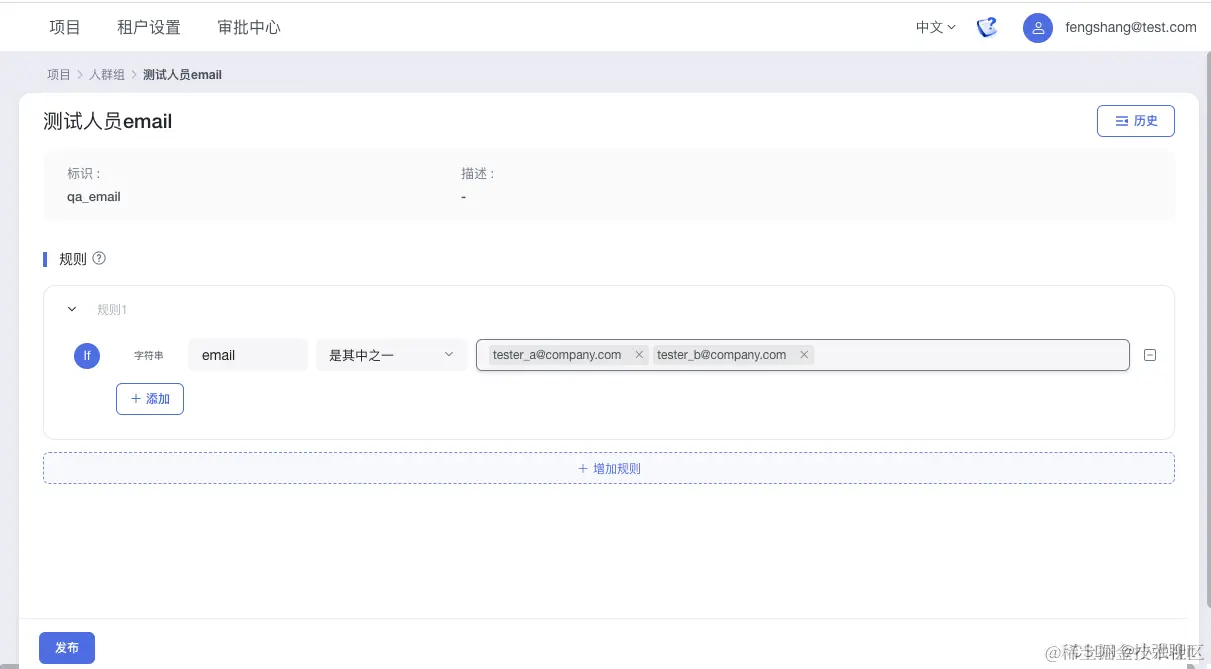Delete the email condition with minus icon
The width and height of the screenshot is (1211, 669).
click(1150, 355)
